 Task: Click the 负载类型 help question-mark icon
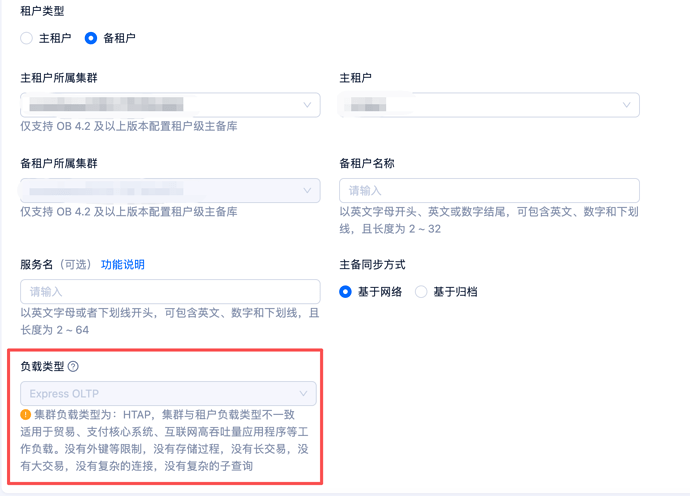(x=73, y=367)
